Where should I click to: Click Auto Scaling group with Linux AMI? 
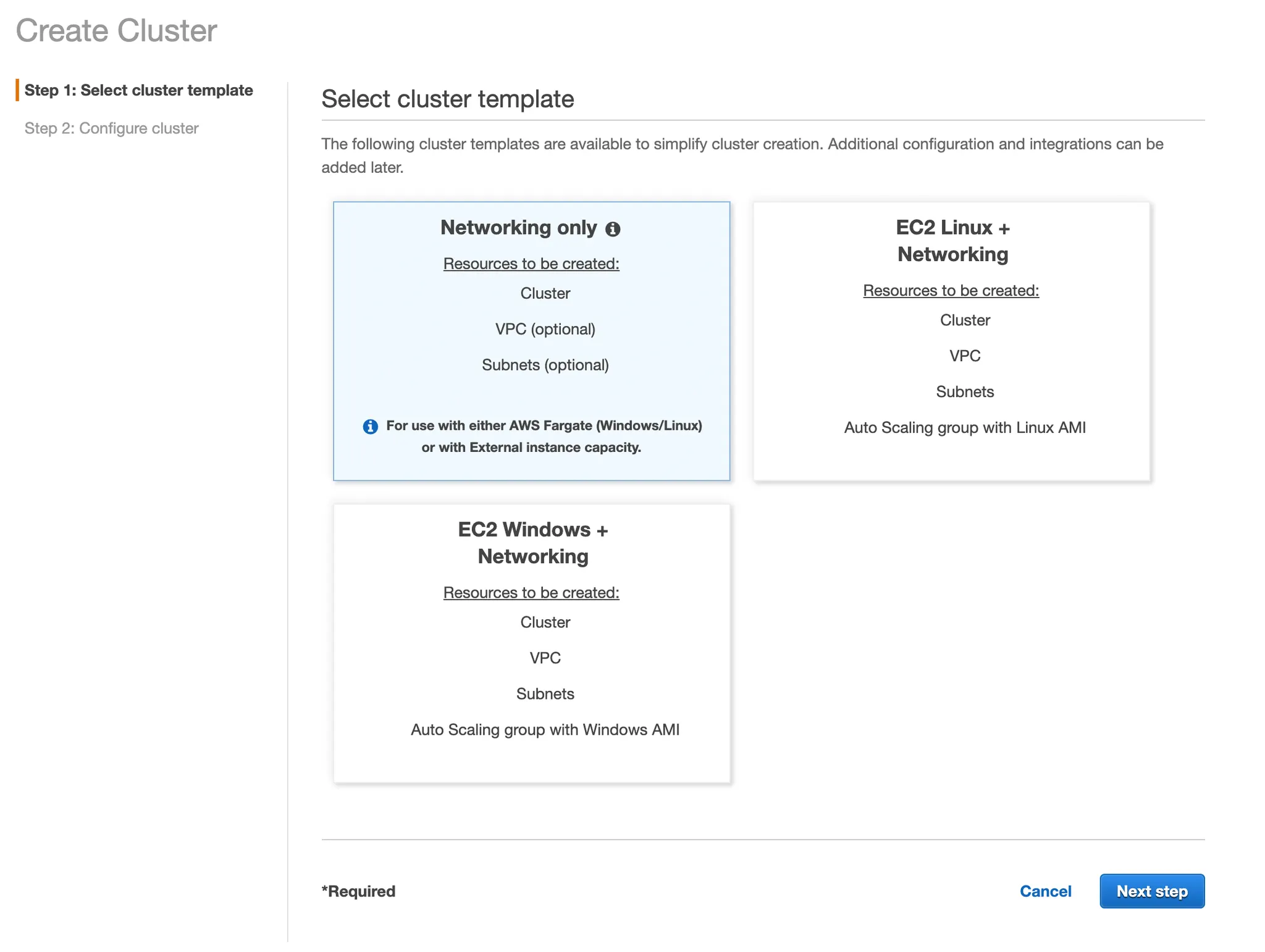[x=964, y=427]
